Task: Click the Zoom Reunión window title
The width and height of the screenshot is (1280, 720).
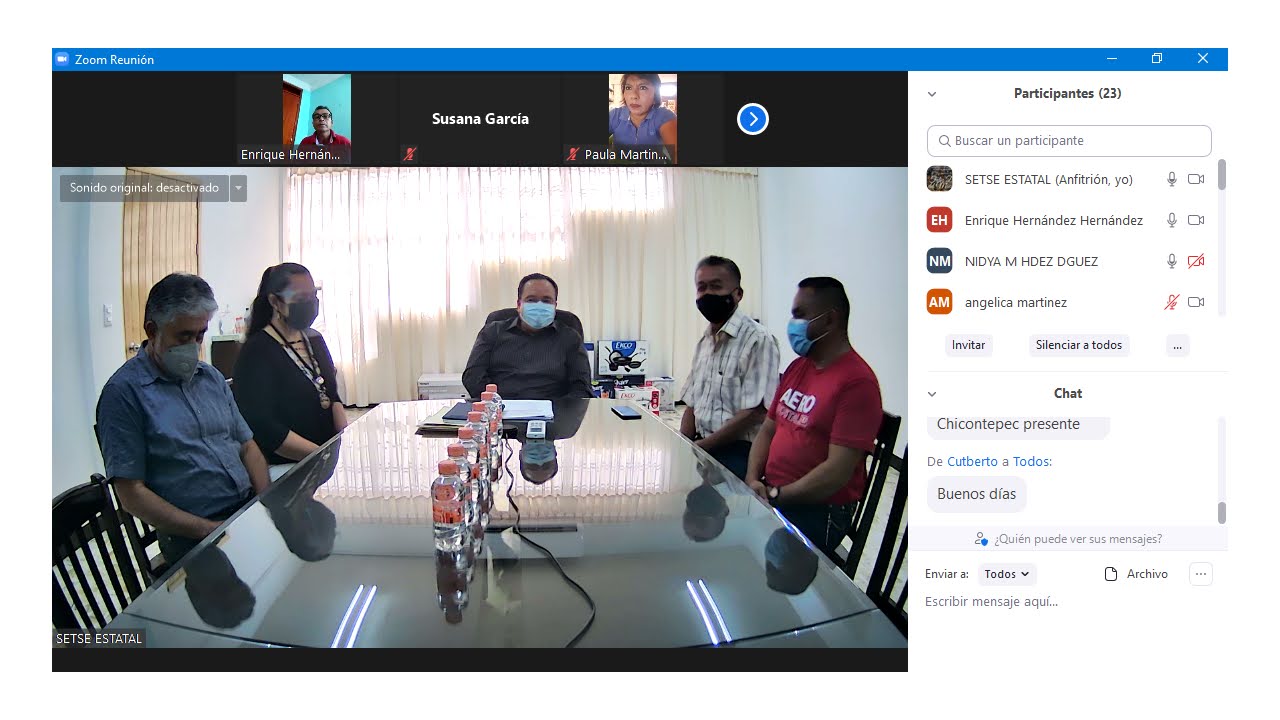Action: [x=114, y=59]
